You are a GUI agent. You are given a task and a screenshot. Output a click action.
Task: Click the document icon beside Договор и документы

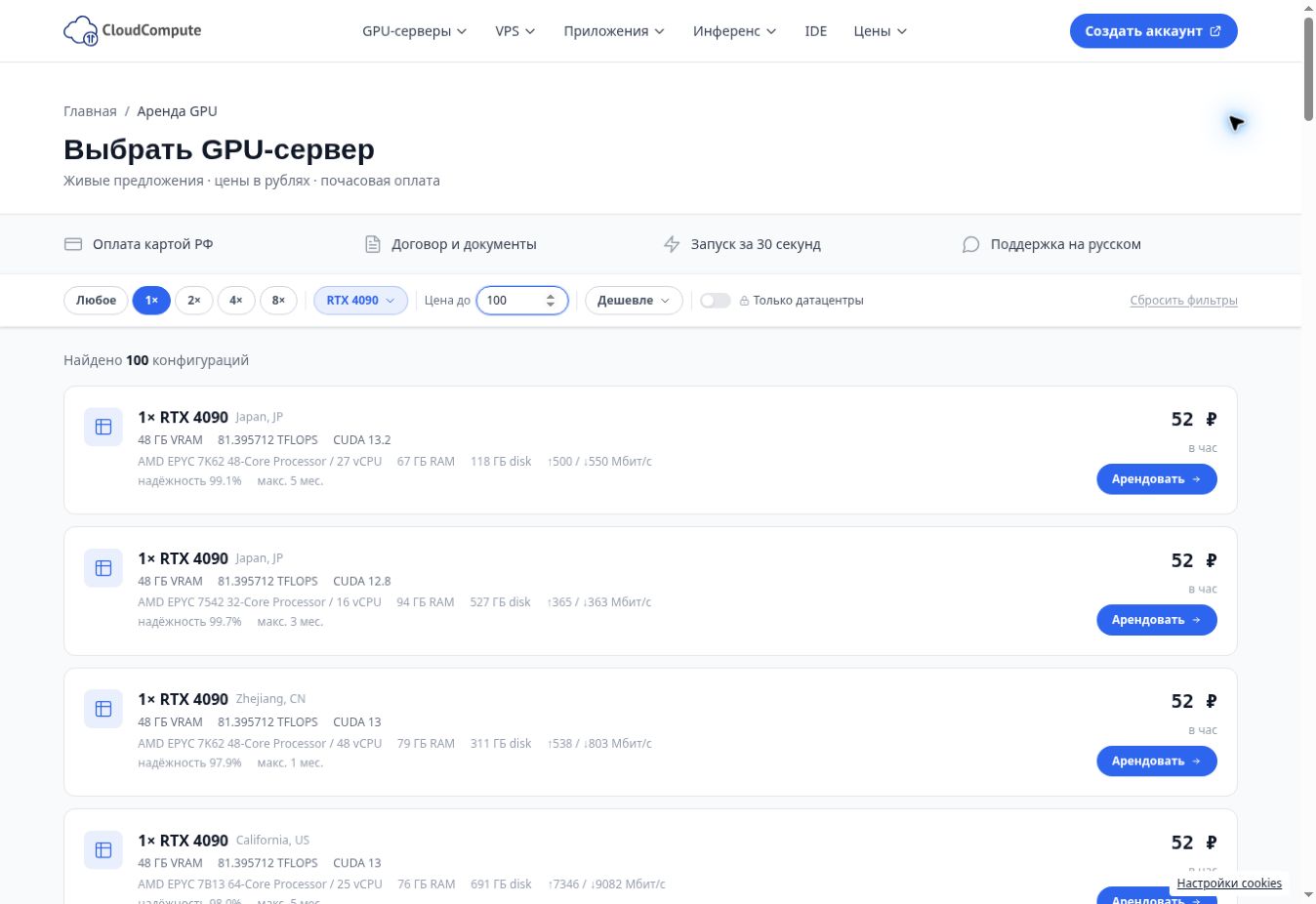372,244
